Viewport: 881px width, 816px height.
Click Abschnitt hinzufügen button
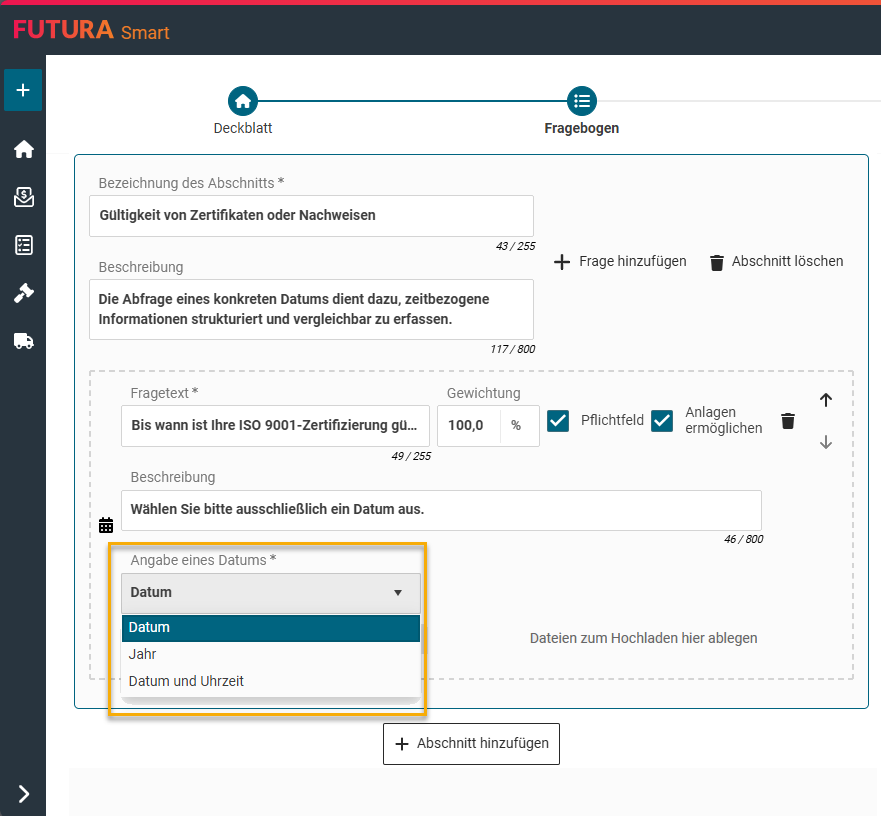point(471,744)
